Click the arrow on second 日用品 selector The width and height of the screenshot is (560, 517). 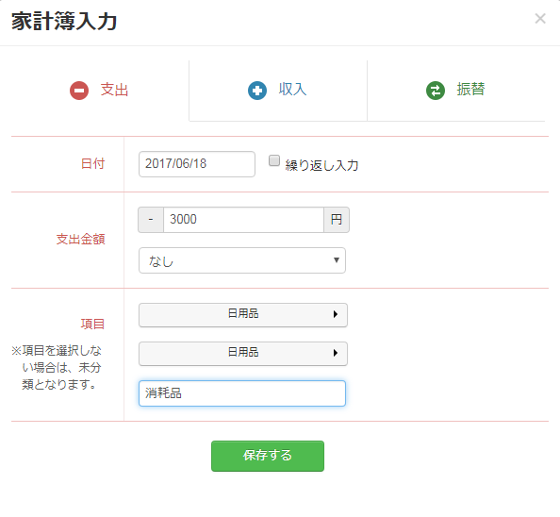pos(335,353)
